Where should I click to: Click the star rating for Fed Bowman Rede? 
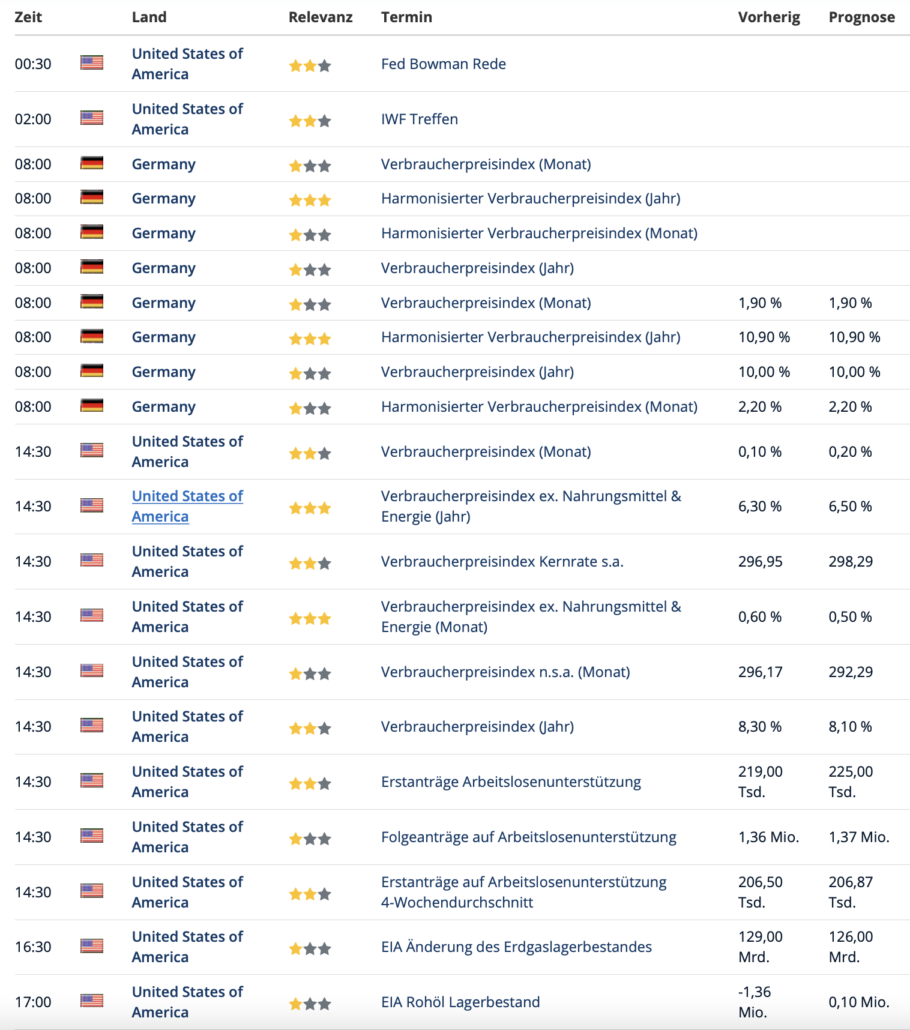309,66
